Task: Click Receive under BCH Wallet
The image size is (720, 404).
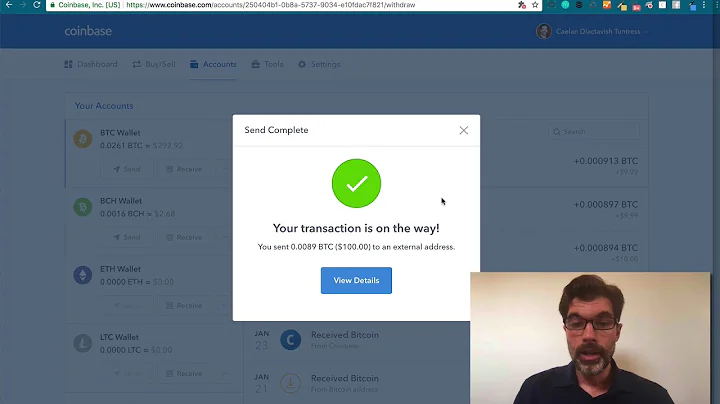Action: (x=184, y=237)
